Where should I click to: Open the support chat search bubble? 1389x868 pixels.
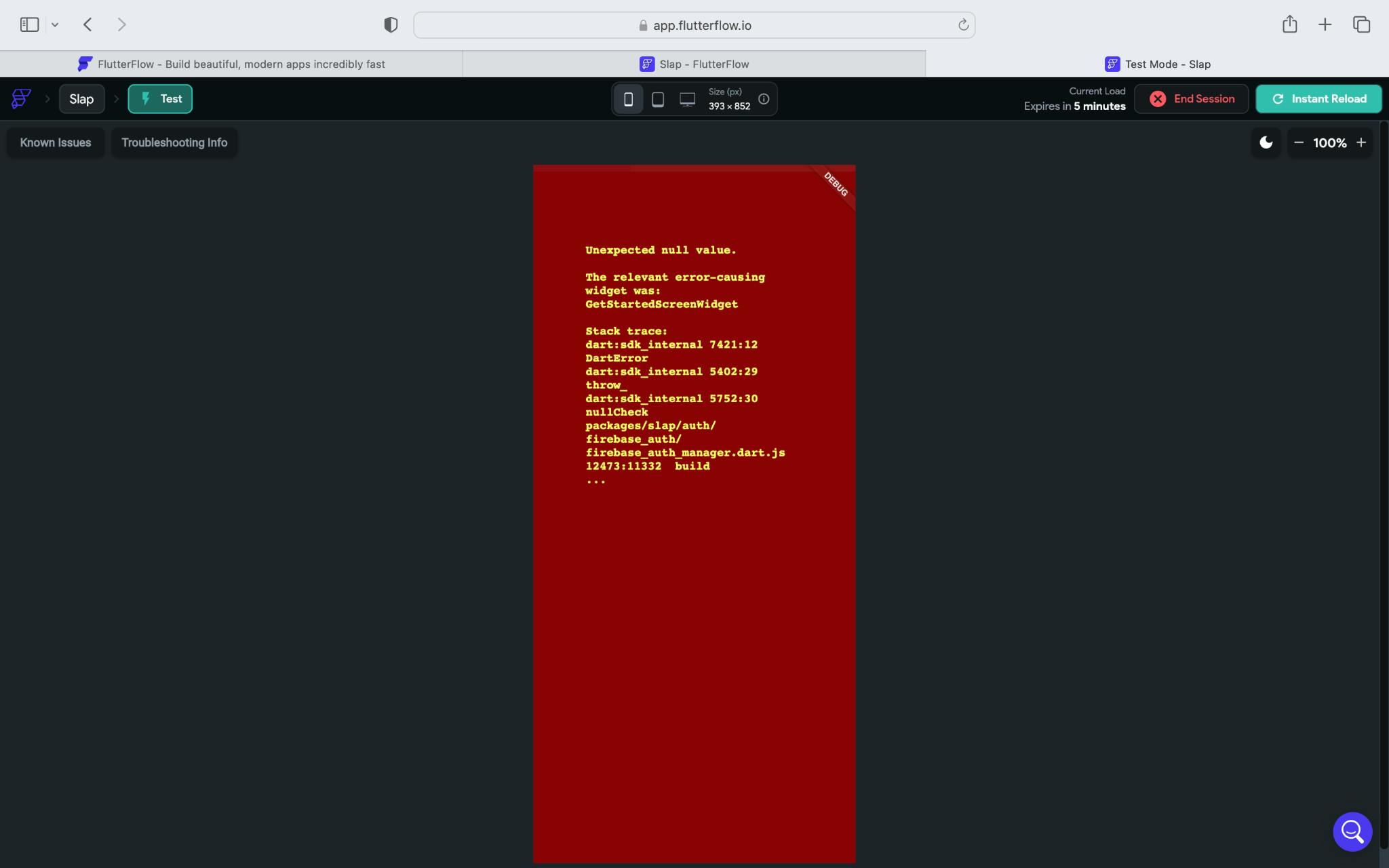coord(1352,831)
